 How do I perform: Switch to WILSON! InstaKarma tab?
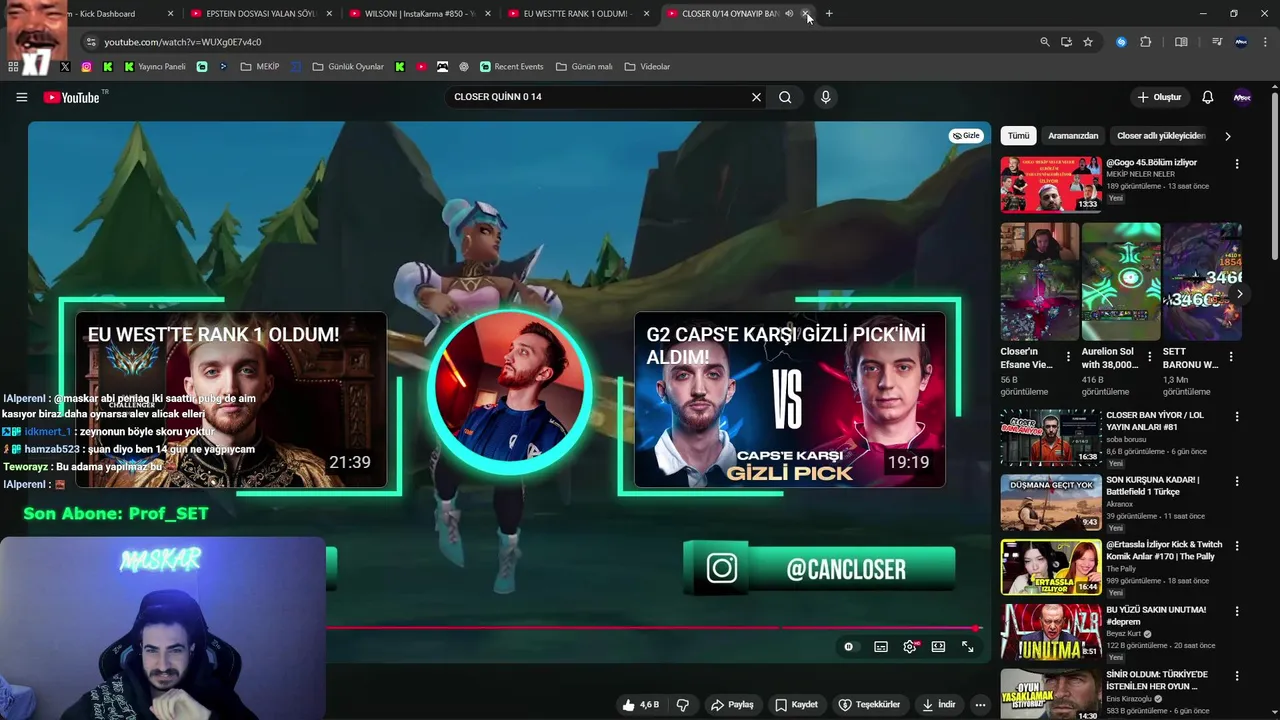419,14
